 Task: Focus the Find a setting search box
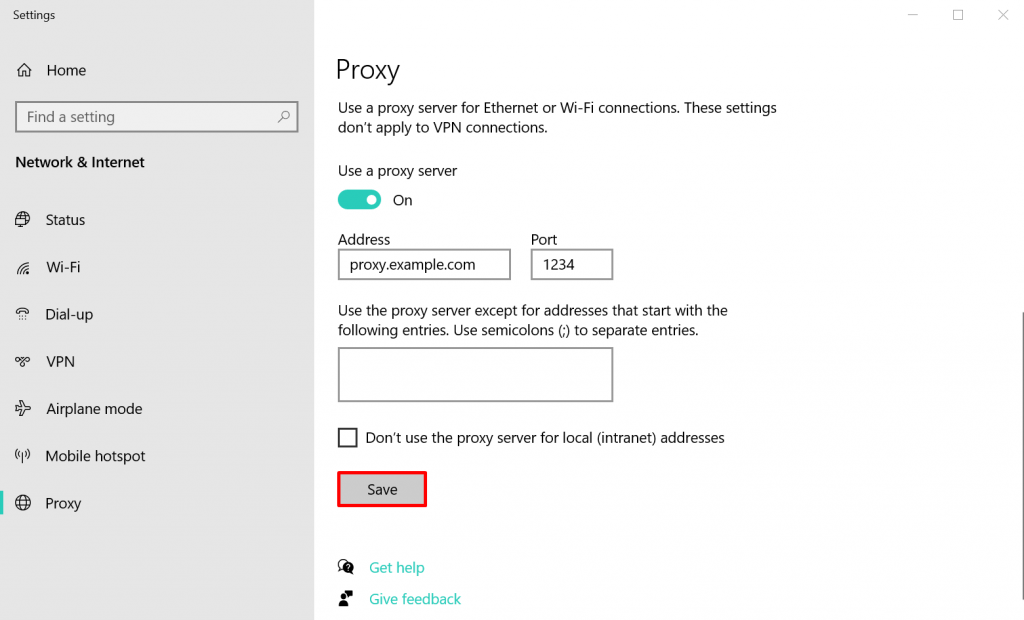pos(145,117)
